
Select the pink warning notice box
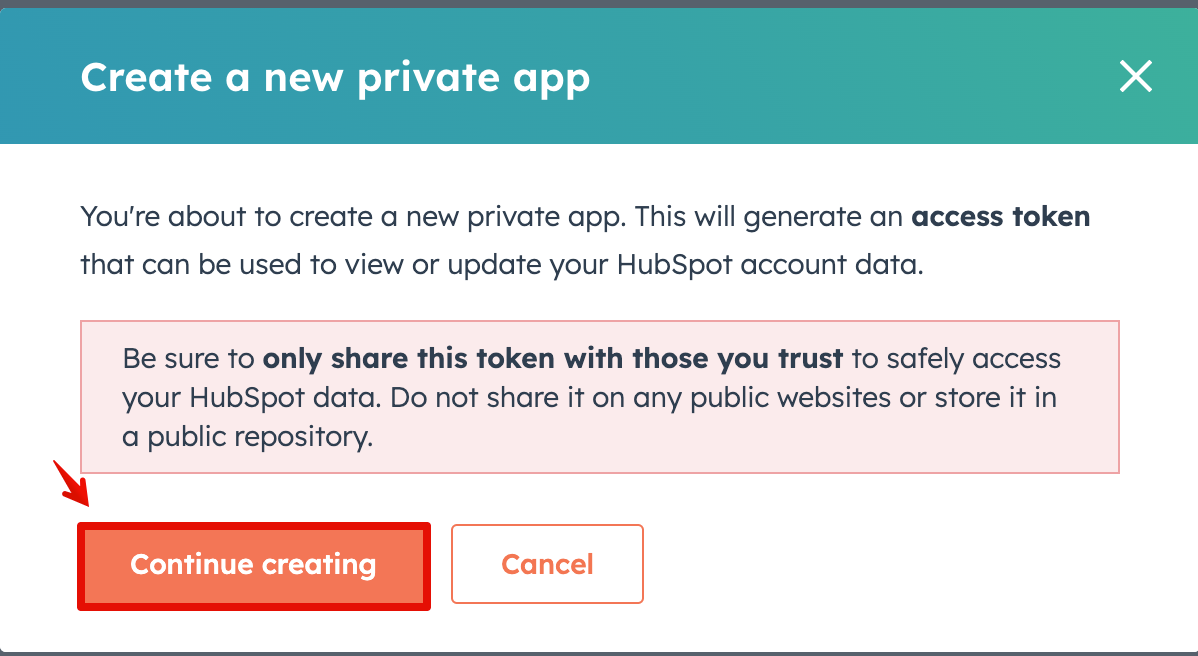(598, 396)
